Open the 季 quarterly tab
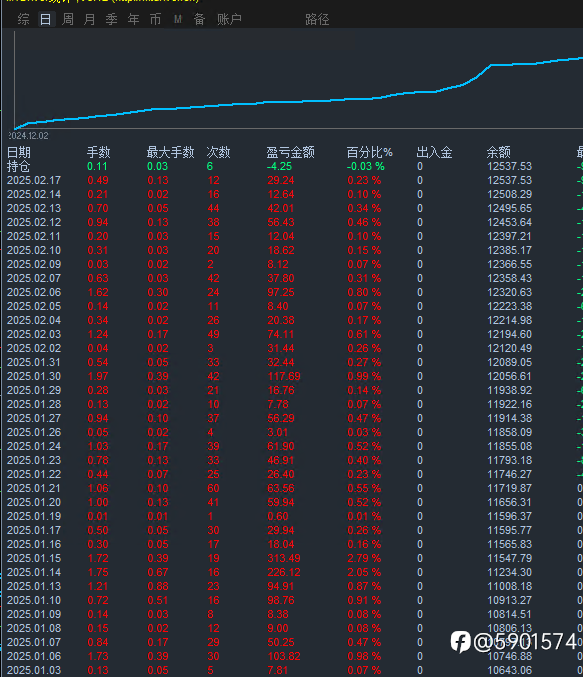Viewport: 583px width, 678px height. click(x=112, y=19)
